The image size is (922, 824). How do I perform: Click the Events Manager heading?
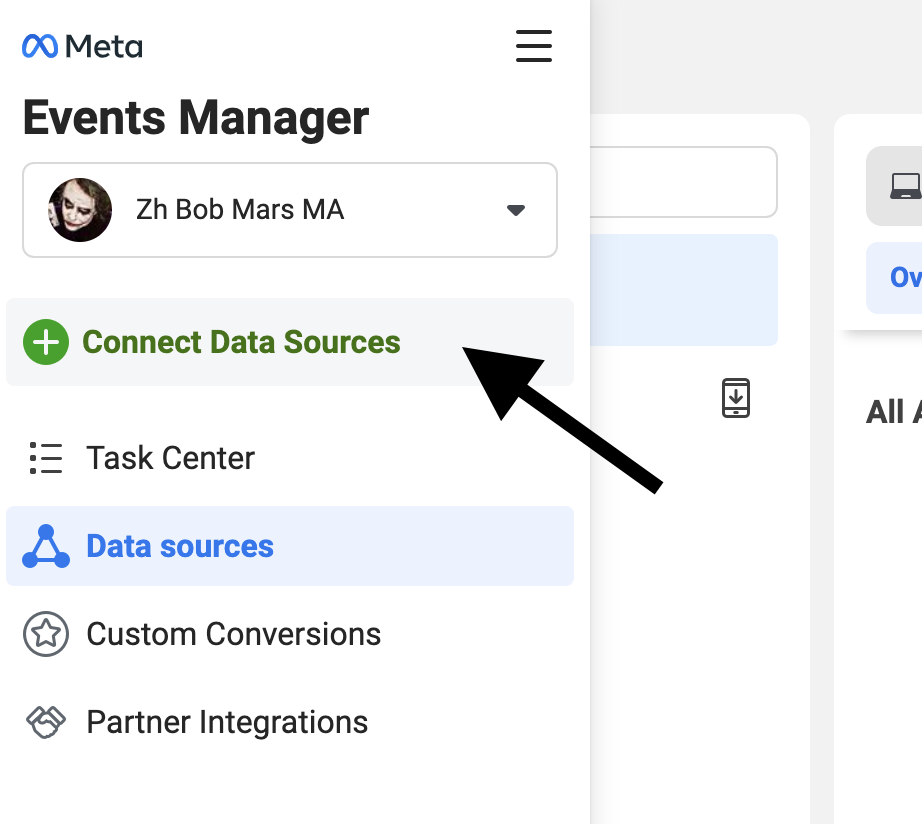196,118
